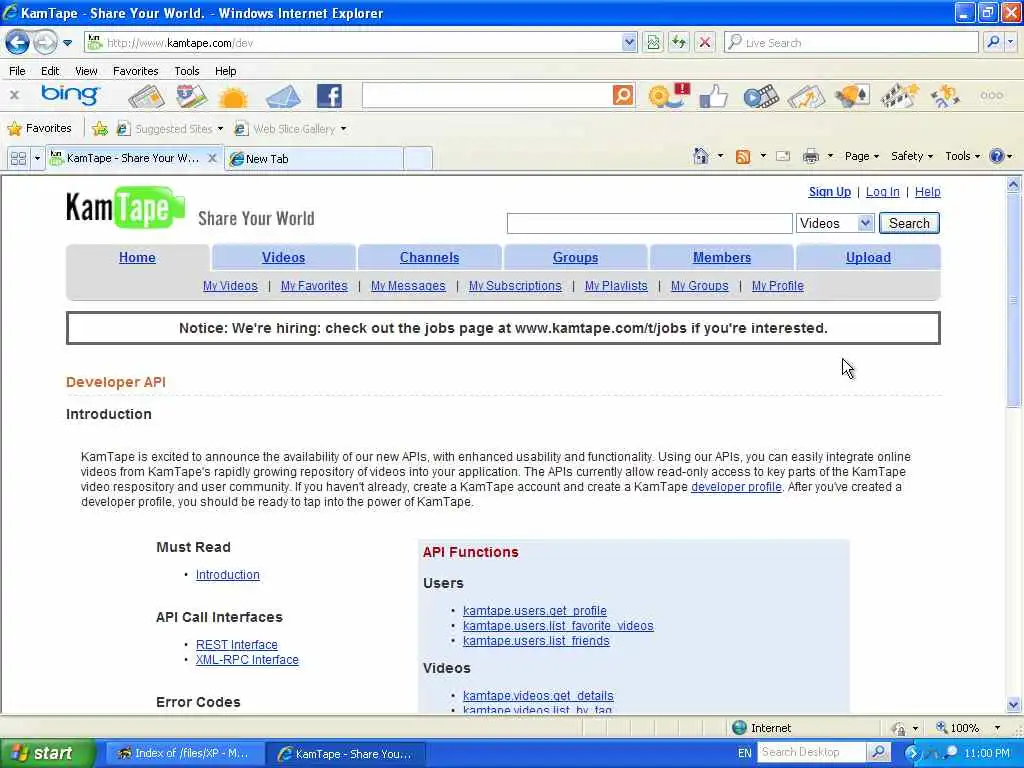Open the File menu

click(x=17, y=71)
